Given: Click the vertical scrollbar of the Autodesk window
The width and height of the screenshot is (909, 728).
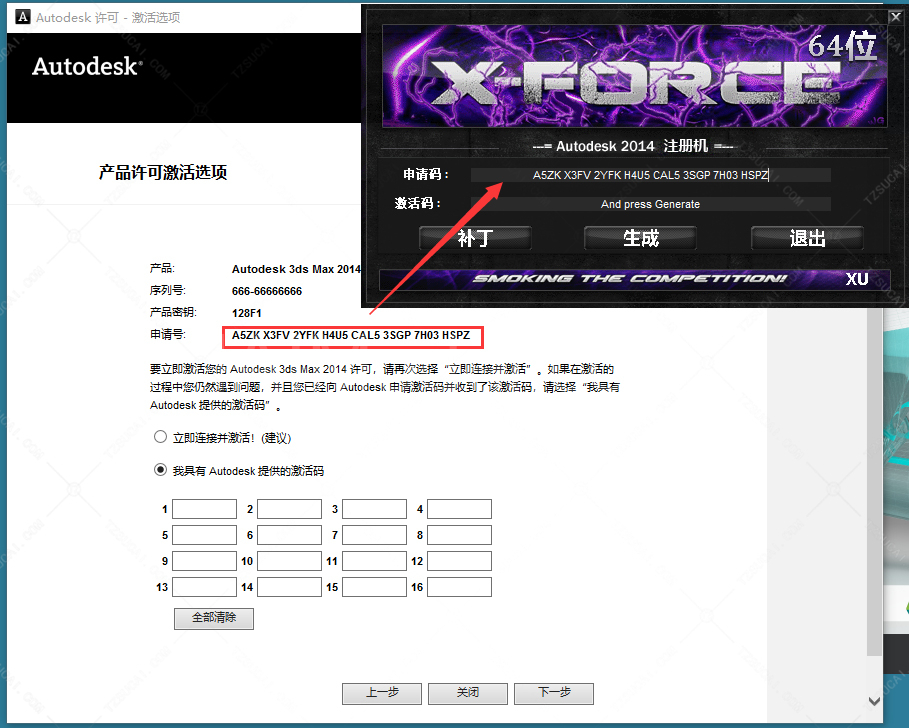Looking at the screenshot, I should pyautogui.click(x=874, y=481).
